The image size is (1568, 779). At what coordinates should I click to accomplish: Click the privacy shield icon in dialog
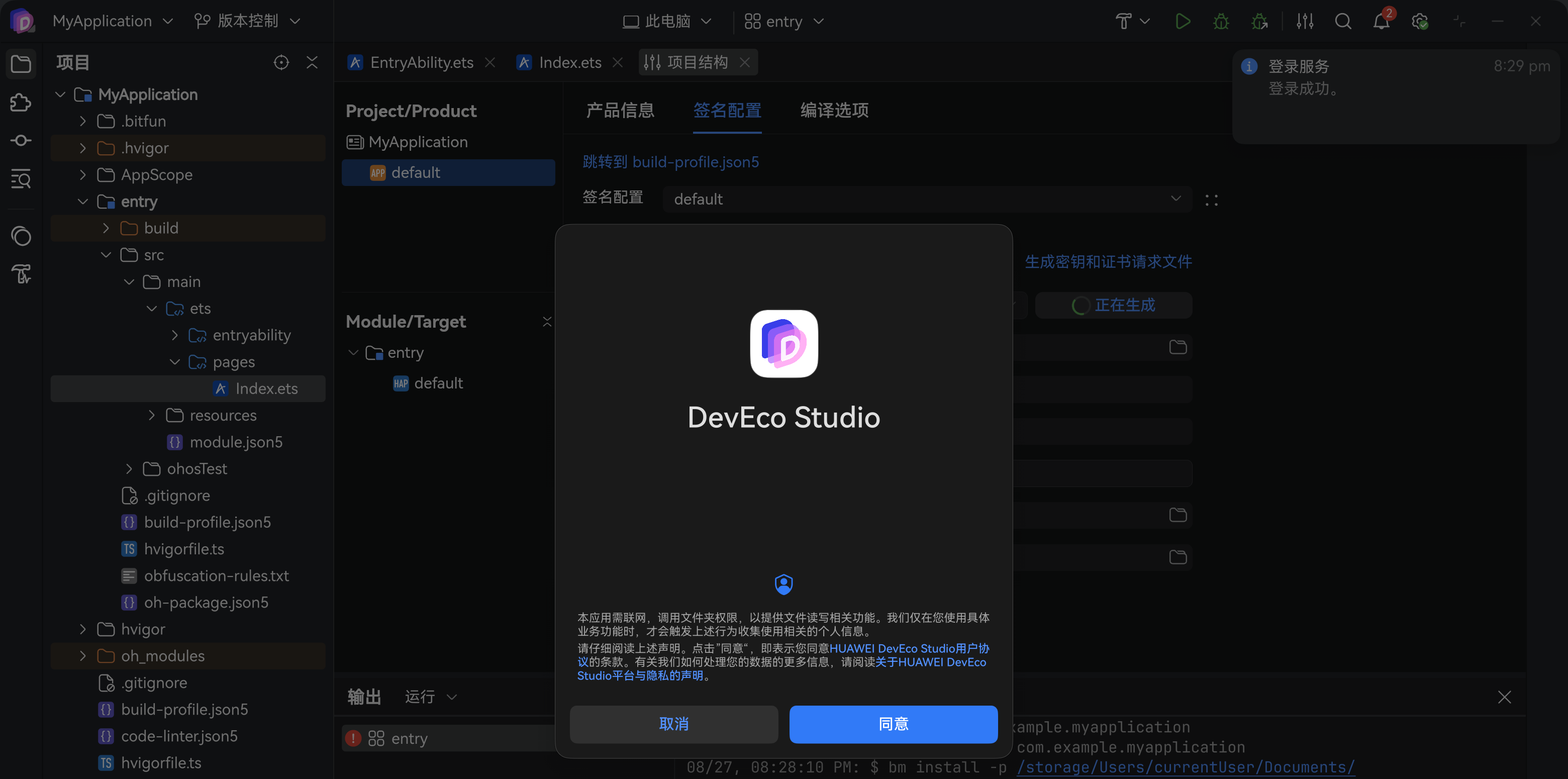click(x=783, y=584)
